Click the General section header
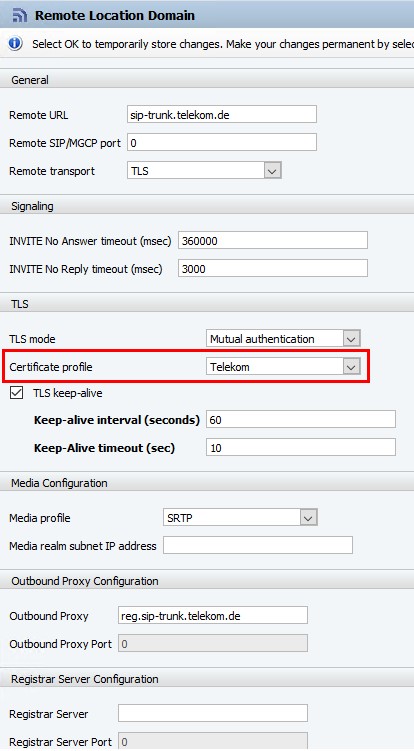Viewport: 414px width, 751px height. 207,80
